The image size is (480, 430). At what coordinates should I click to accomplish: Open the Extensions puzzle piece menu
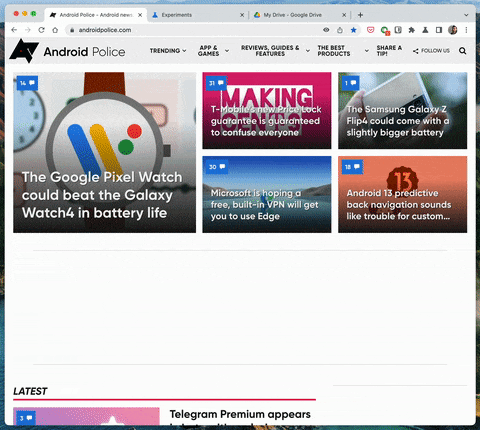(412, 30)
